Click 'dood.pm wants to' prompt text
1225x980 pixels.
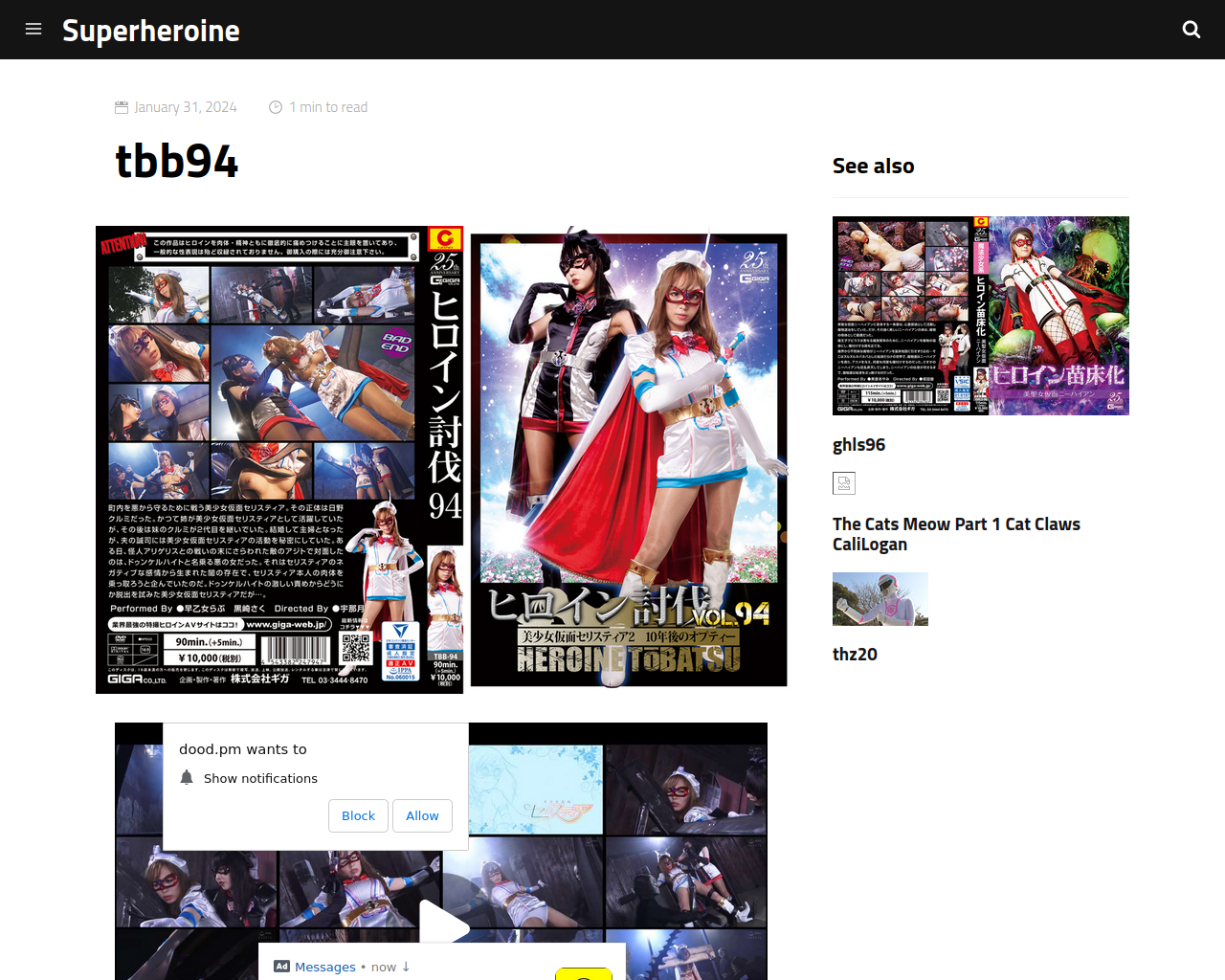pos(243,749)
